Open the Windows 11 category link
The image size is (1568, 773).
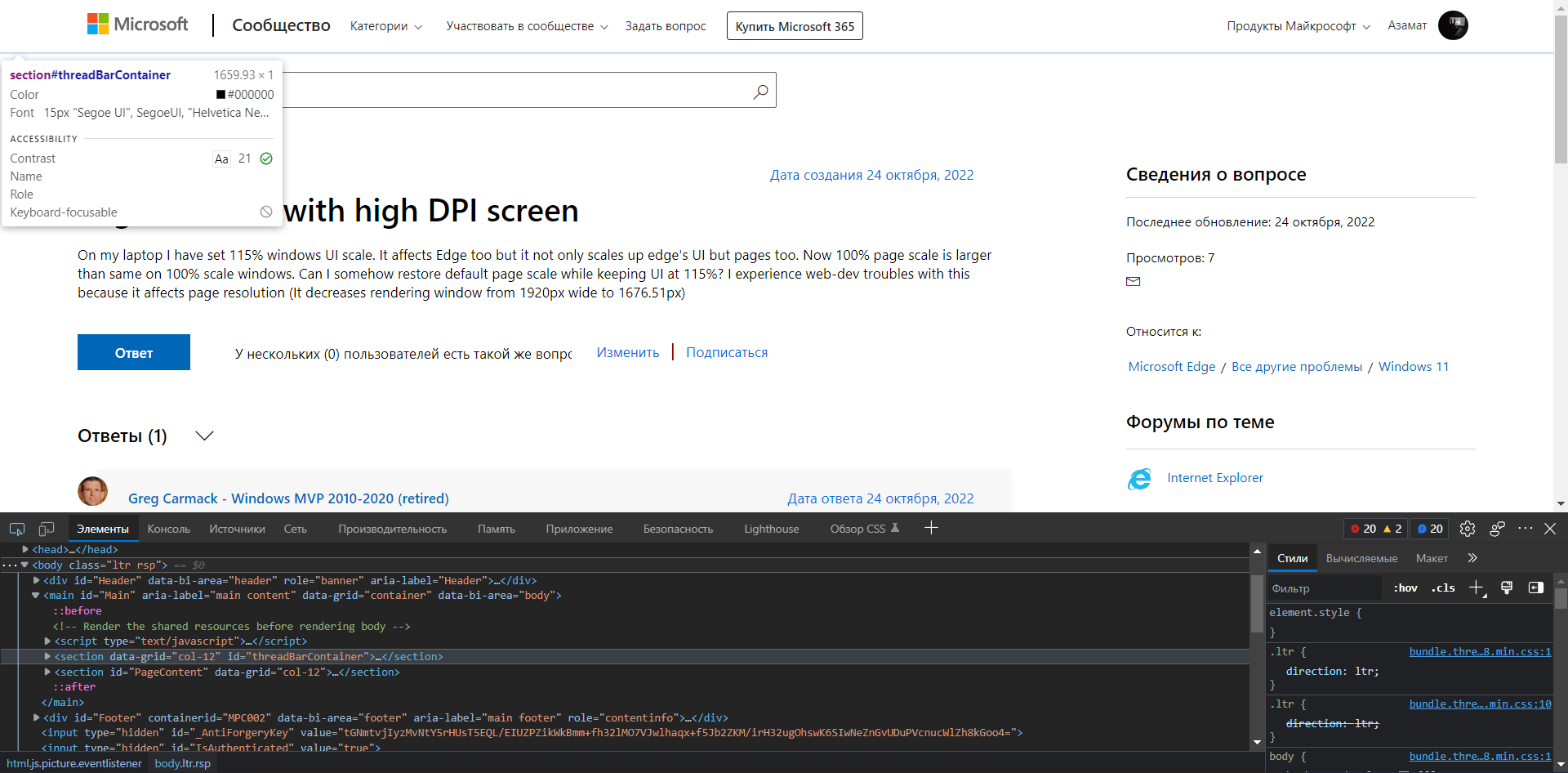click(x=1414, y=366)
